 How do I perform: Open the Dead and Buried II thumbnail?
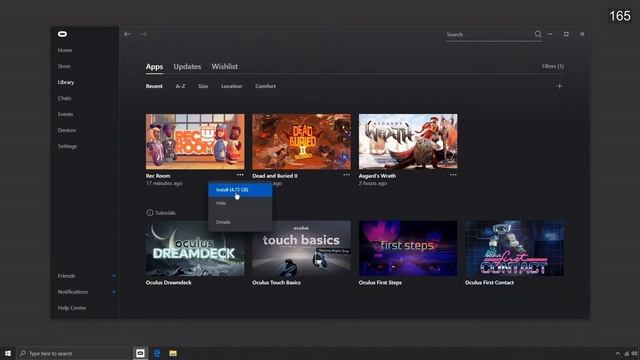click(302, 141)
